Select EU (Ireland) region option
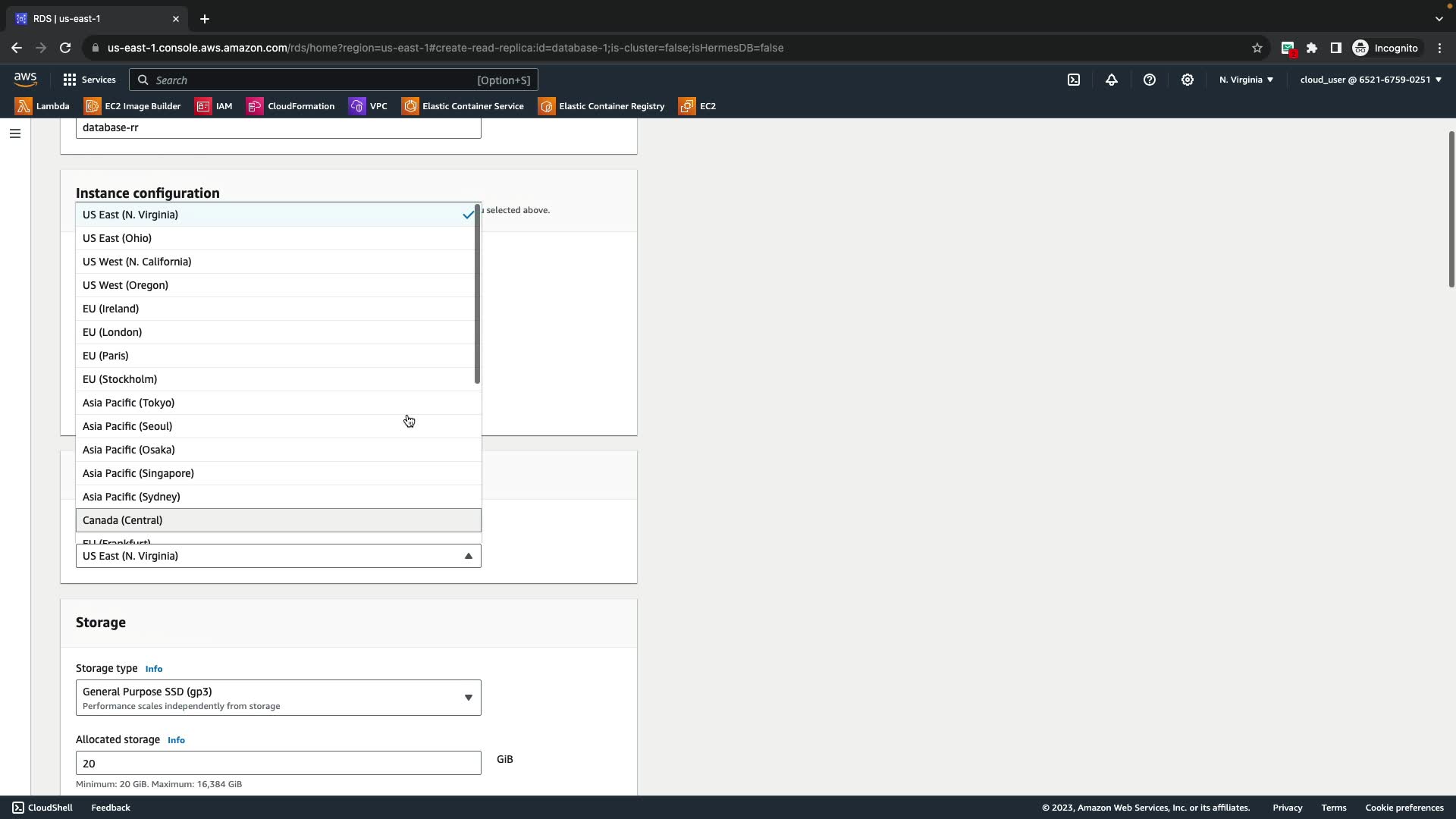Viewport: 1456px width, 819px height. click(278, 309)
